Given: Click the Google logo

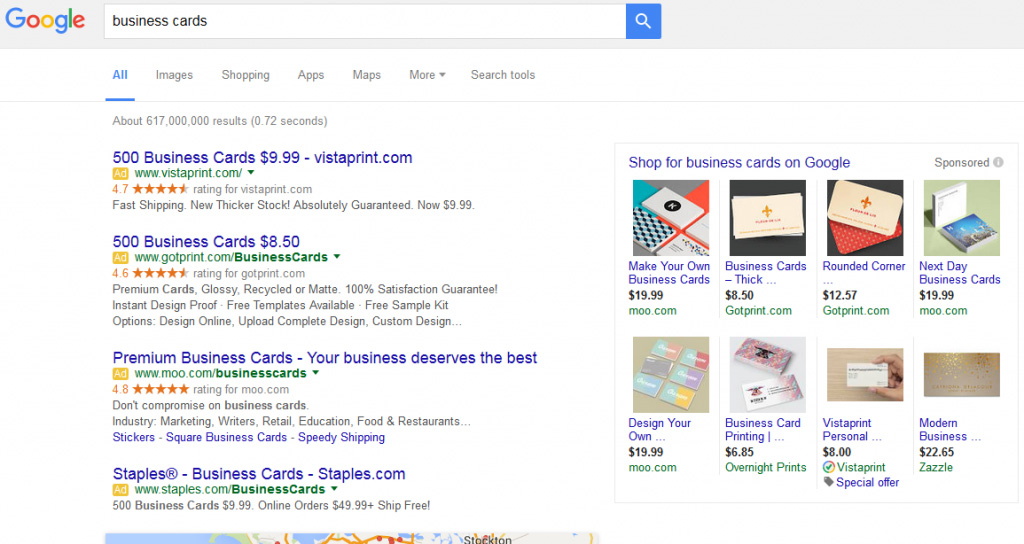Looking at the screenshot, I should point(46,21).
